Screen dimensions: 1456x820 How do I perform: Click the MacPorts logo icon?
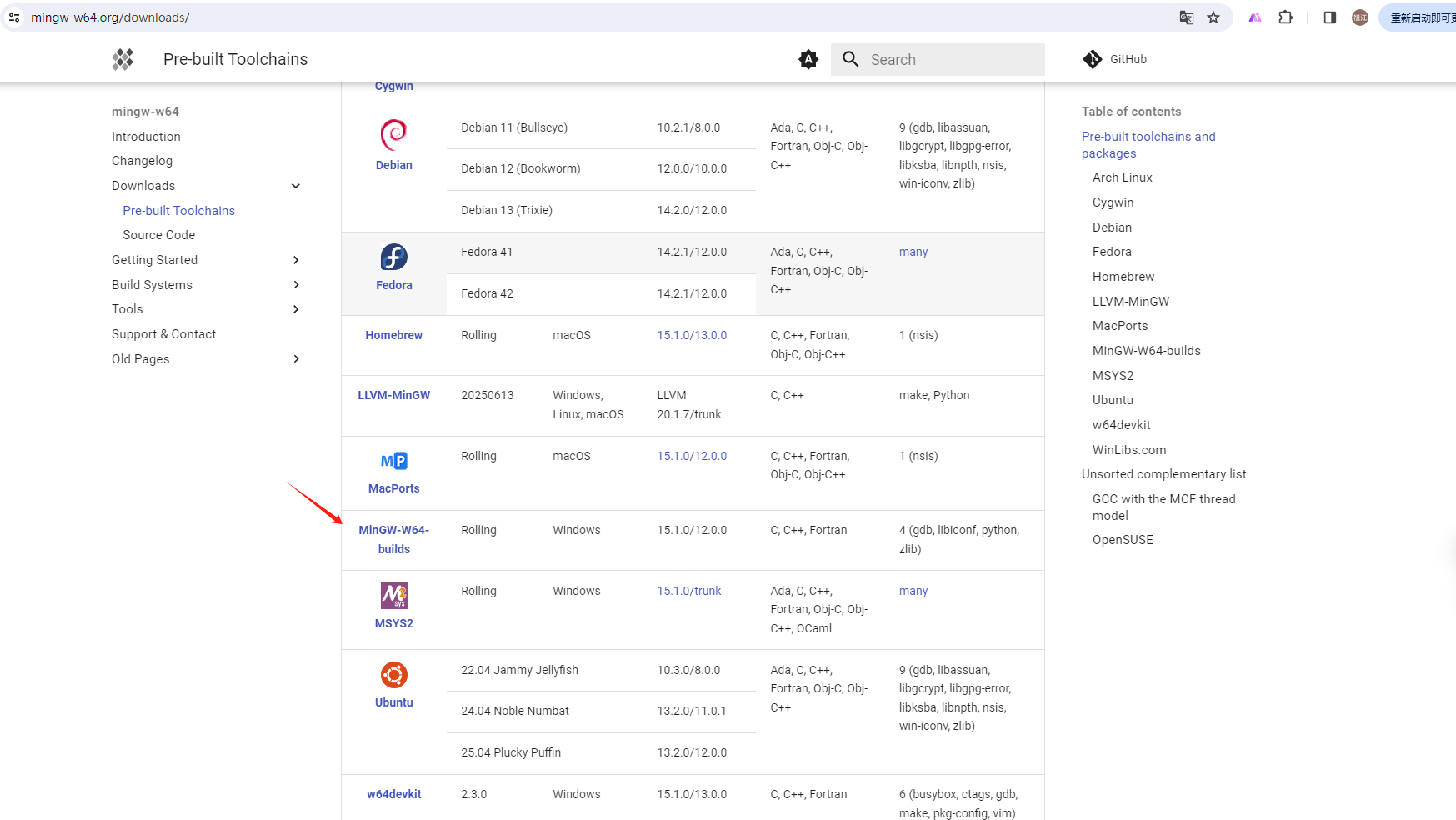click(393, 461)
